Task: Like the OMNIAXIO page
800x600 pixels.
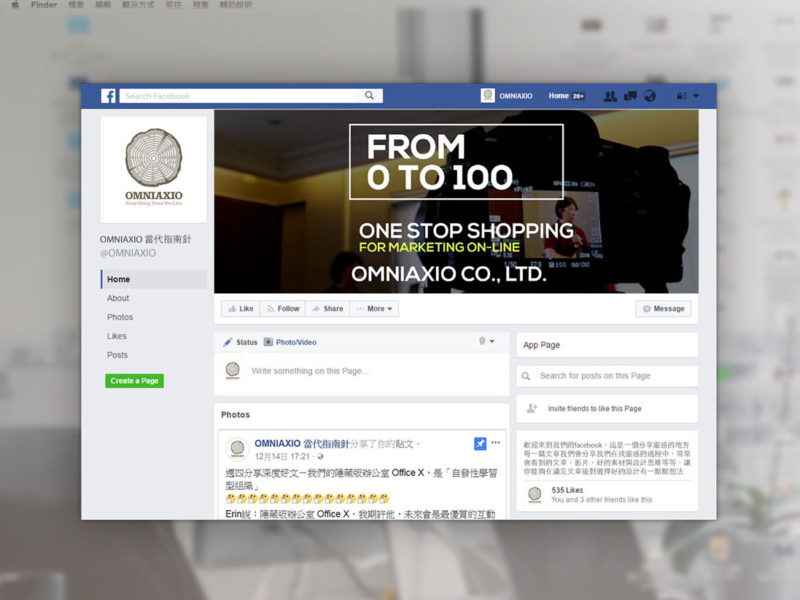Action: (x=241, y=309)
